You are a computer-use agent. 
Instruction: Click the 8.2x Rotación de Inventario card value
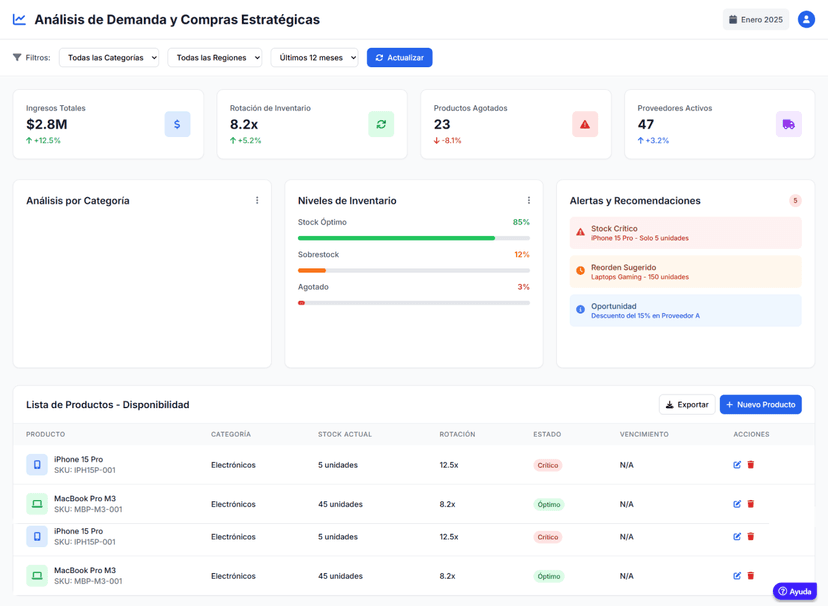pos(244,124)
